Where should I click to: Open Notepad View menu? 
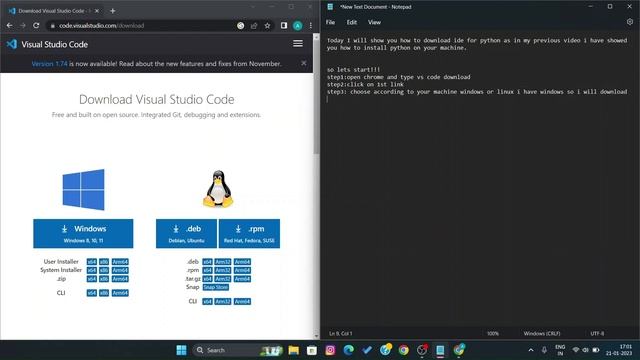point(374,22)
